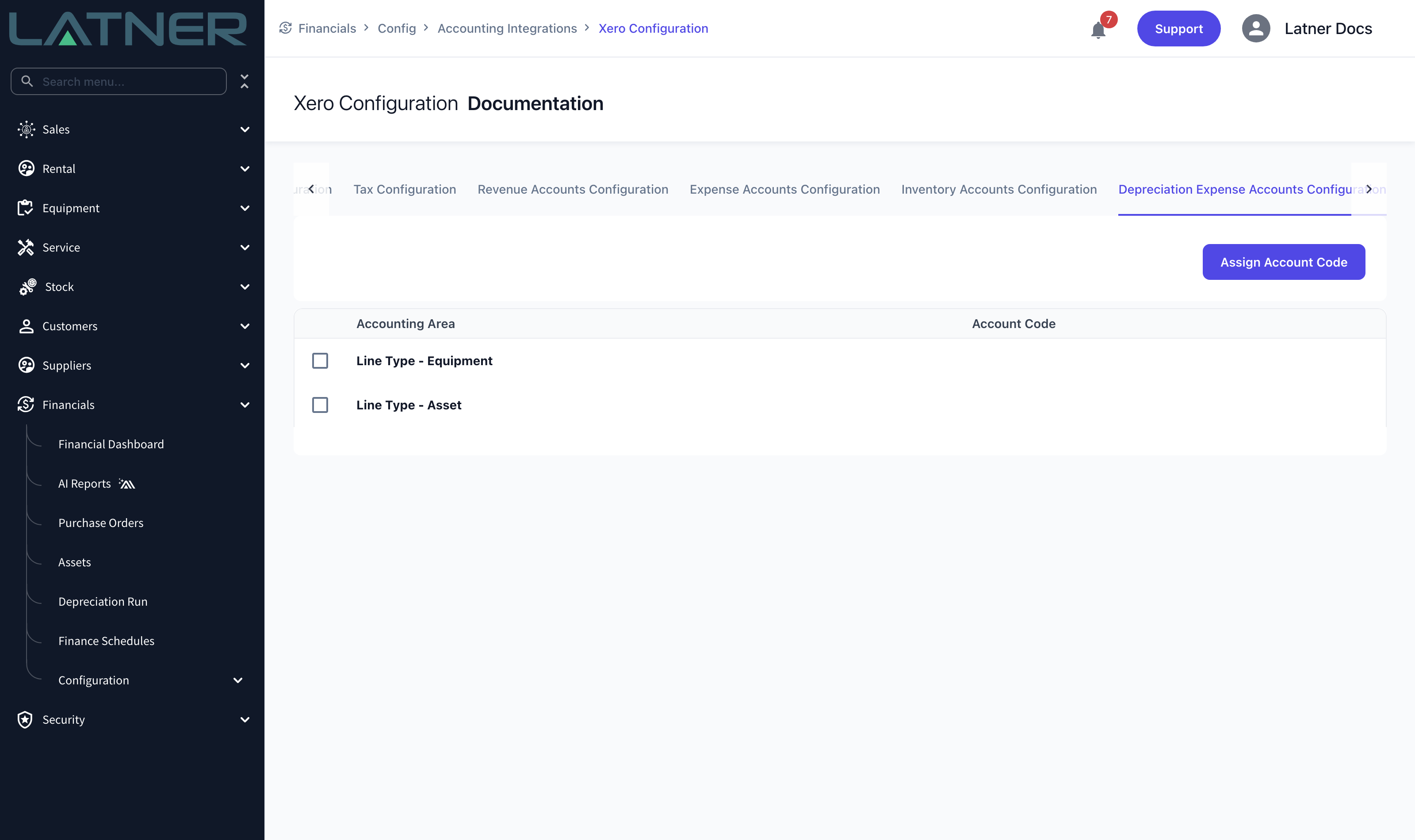Expand the Rental menu chevron
The width and height of the screenshot is (1415, 840).
(245, 169)
